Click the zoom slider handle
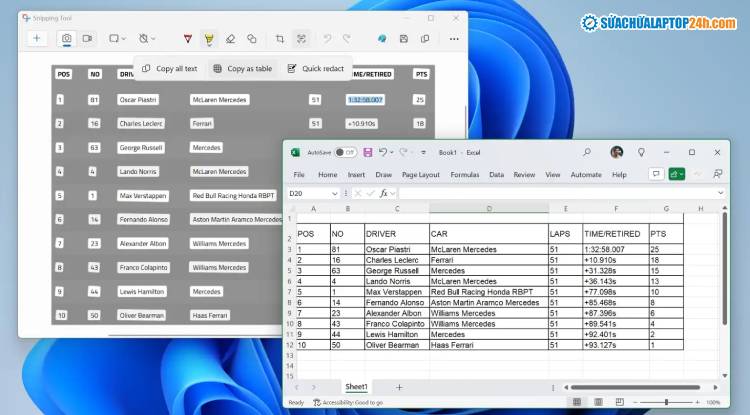The image size is (750, 415). pyautogui.click(x=666, y=402)
